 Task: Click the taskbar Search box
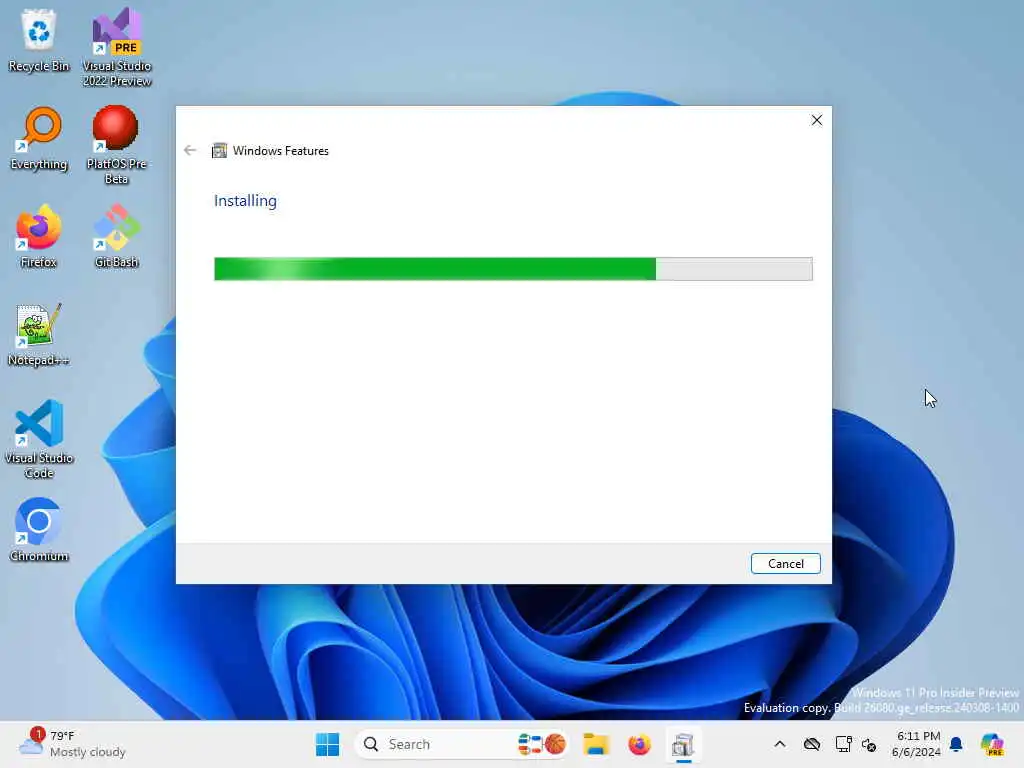(x=460, y=744)
